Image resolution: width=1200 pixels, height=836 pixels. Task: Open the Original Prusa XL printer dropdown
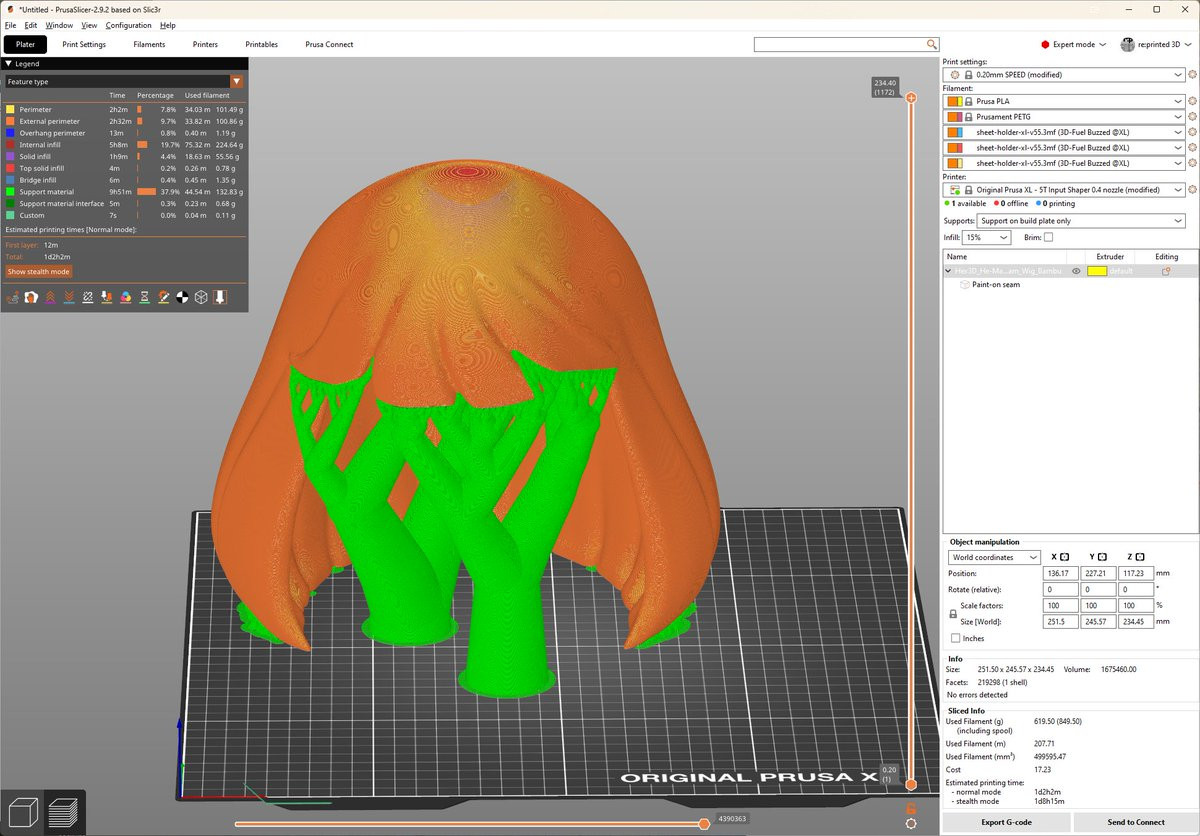click(1064, 189)
